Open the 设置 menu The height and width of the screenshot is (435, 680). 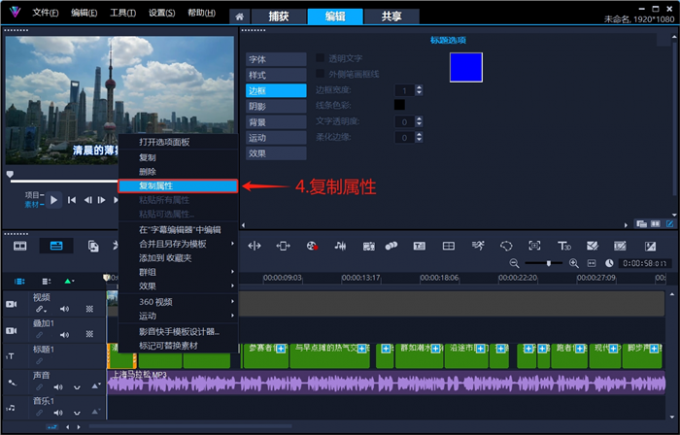point(162,13)
